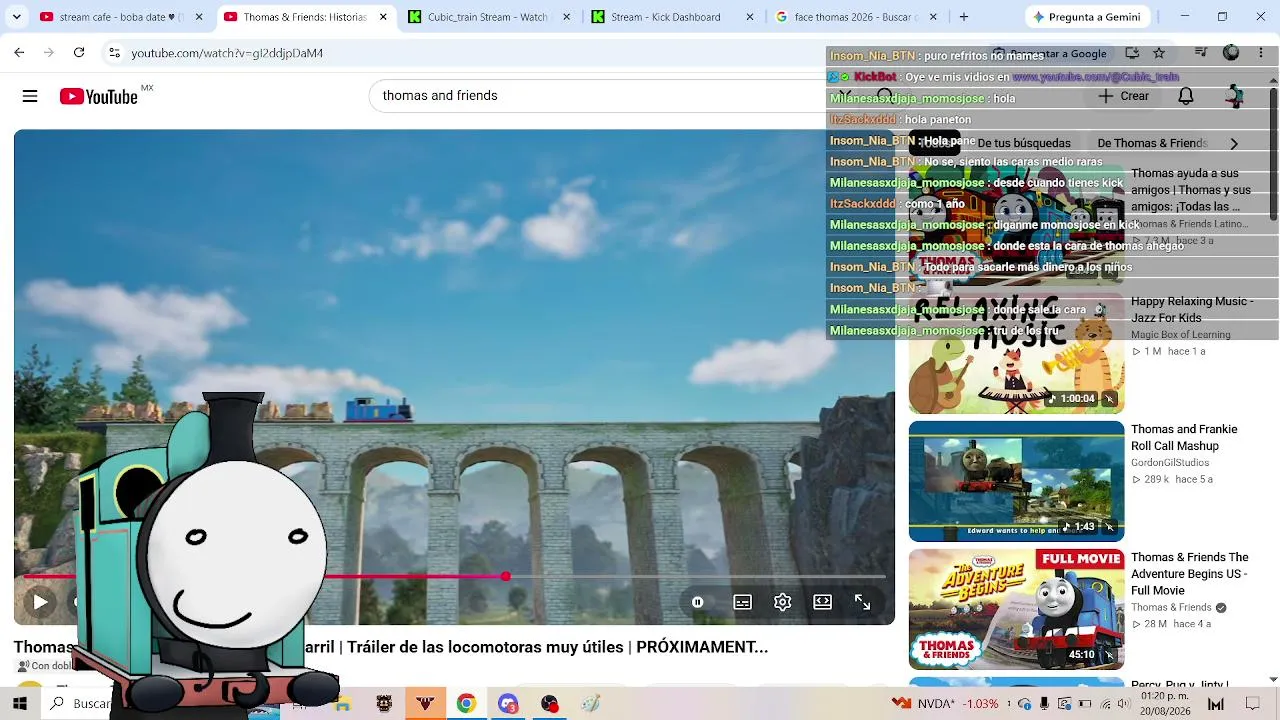Open the Chrome profile avatar
Image resolution: width=1280 pixels, height=720 pixels.
click(1231, 53)
